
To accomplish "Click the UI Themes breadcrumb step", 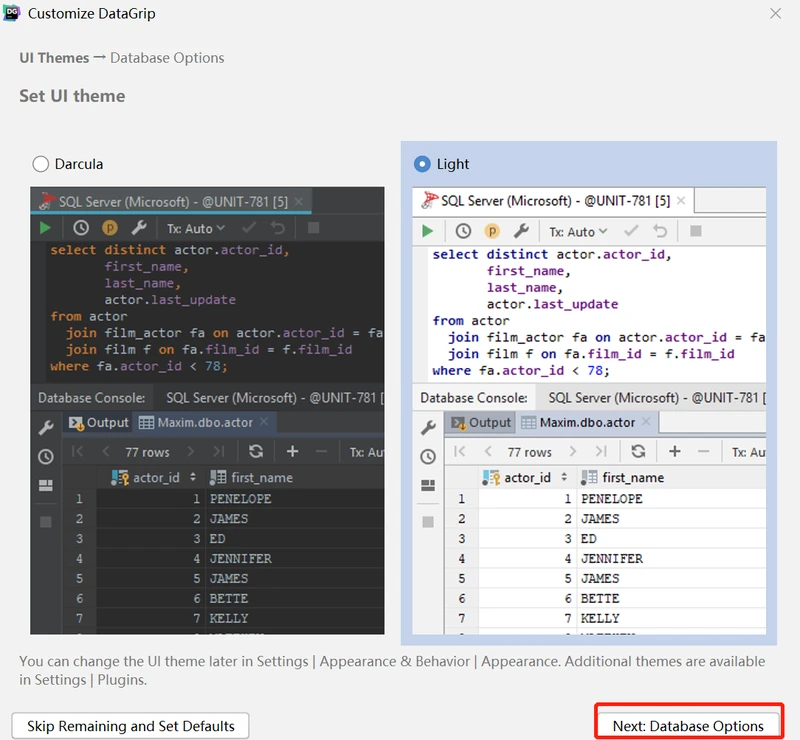I will (54, 58).
